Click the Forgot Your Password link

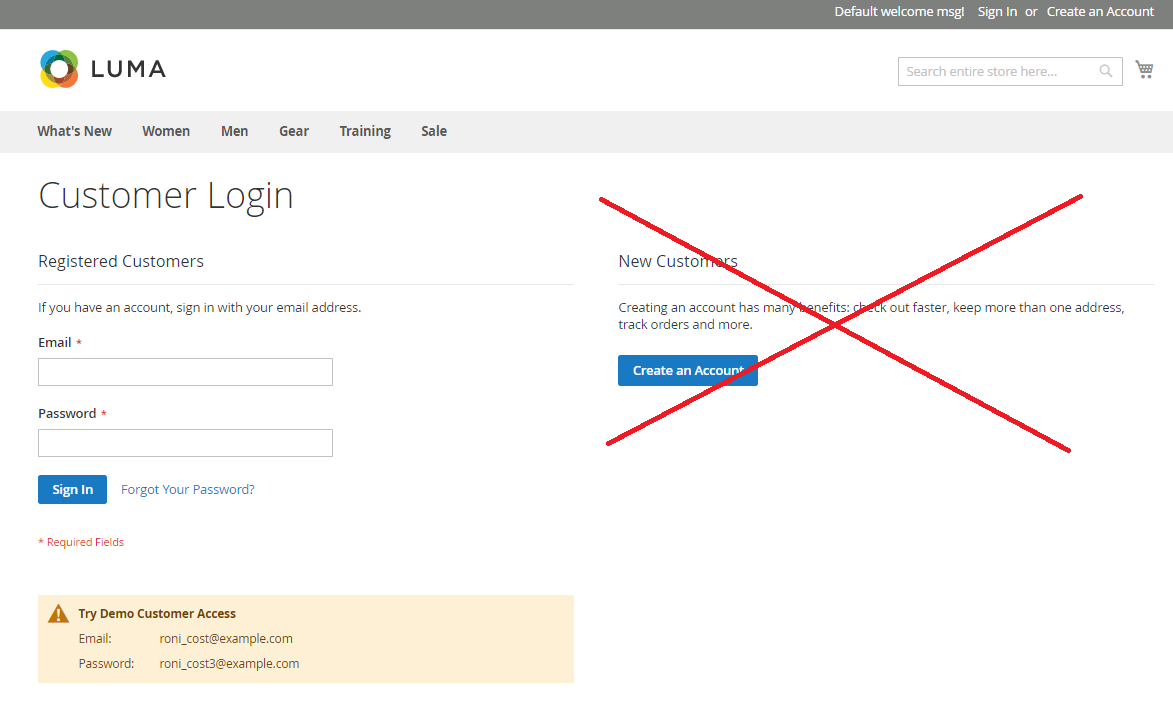click(188, 490)
